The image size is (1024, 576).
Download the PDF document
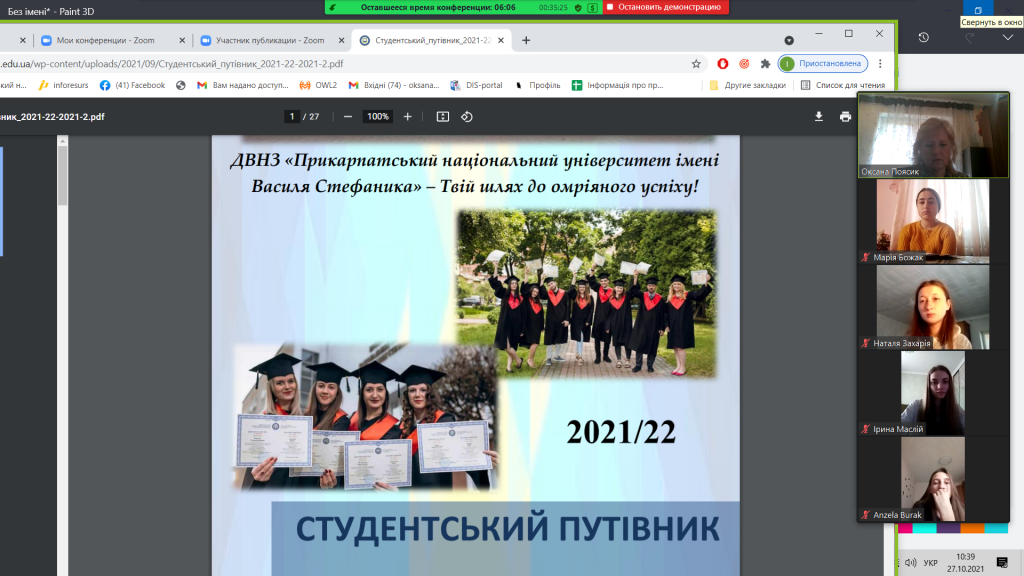[819, 116]
